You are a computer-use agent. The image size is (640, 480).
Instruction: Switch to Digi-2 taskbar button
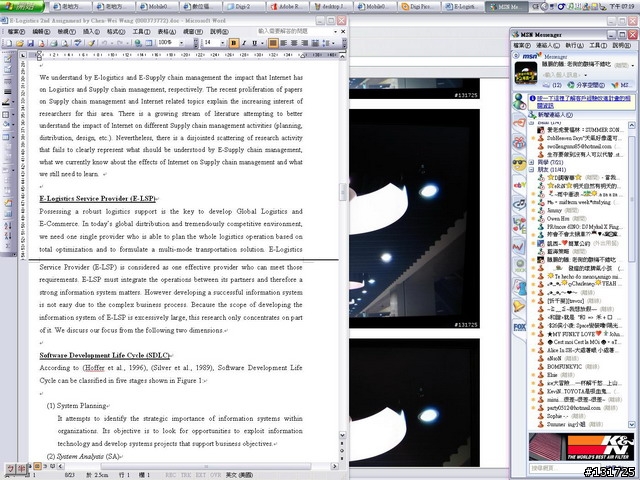click(244, 7)
